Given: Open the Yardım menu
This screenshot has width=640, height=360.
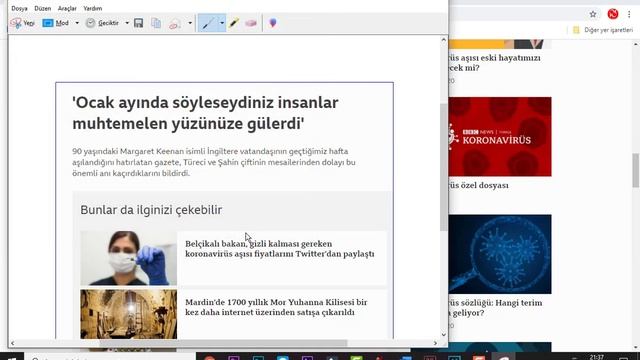Looking at the screenshot, I should [93, 8].
